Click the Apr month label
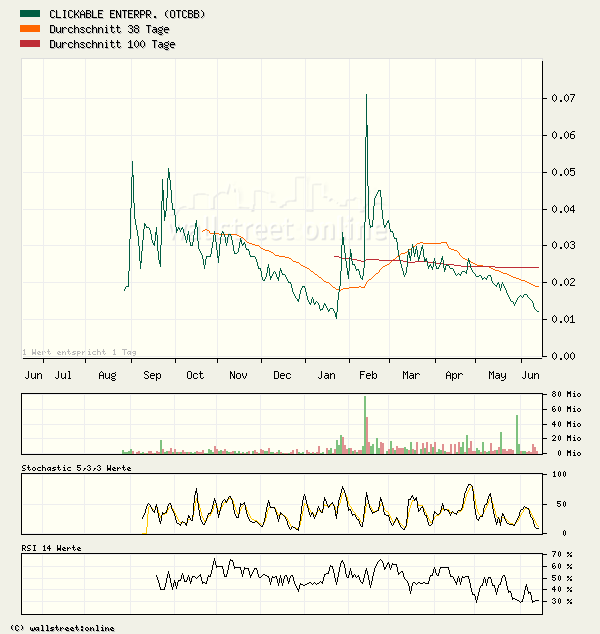This screenshot has height=634, width=600. (454, 376)
